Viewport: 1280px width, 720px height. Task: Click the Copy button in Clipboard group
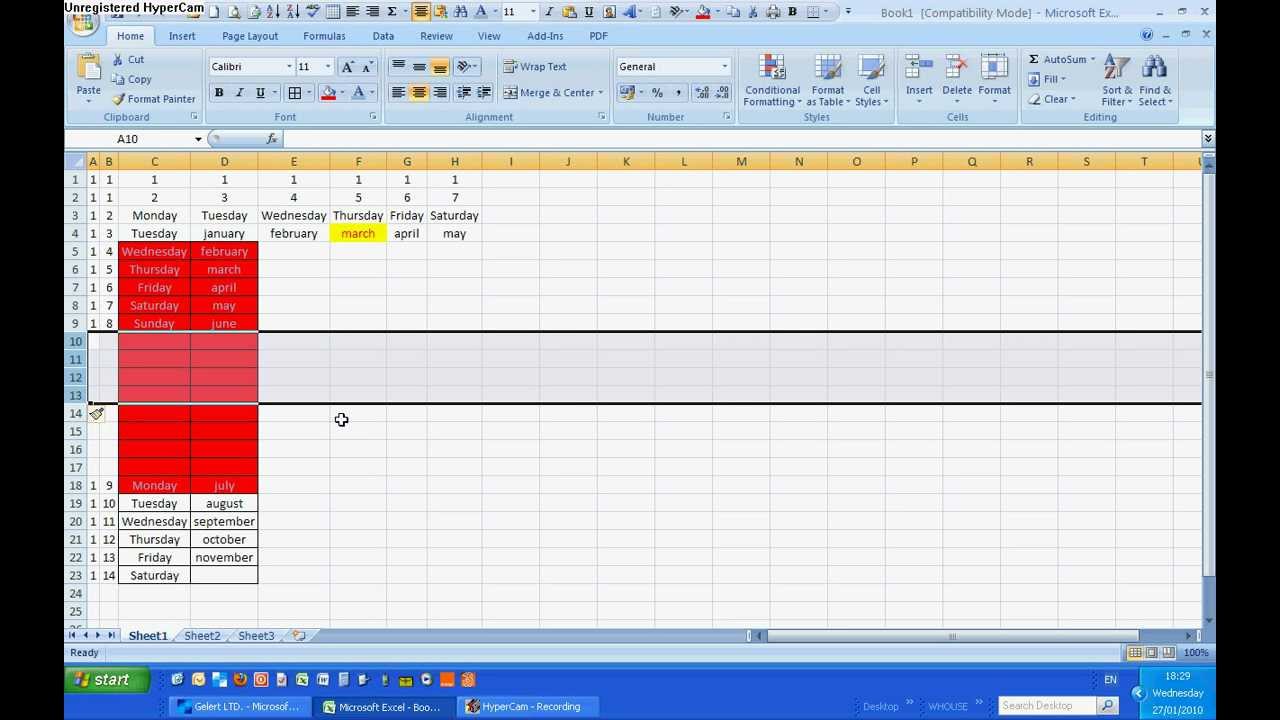click(132, 80)
